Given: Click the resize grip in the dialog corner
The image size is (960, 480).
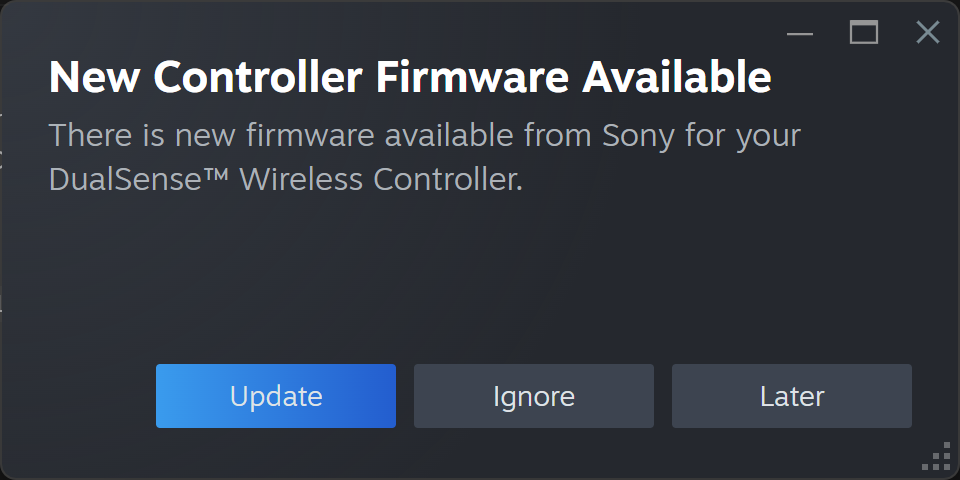Looking at the screenshot, I should (x=938, y=458).
